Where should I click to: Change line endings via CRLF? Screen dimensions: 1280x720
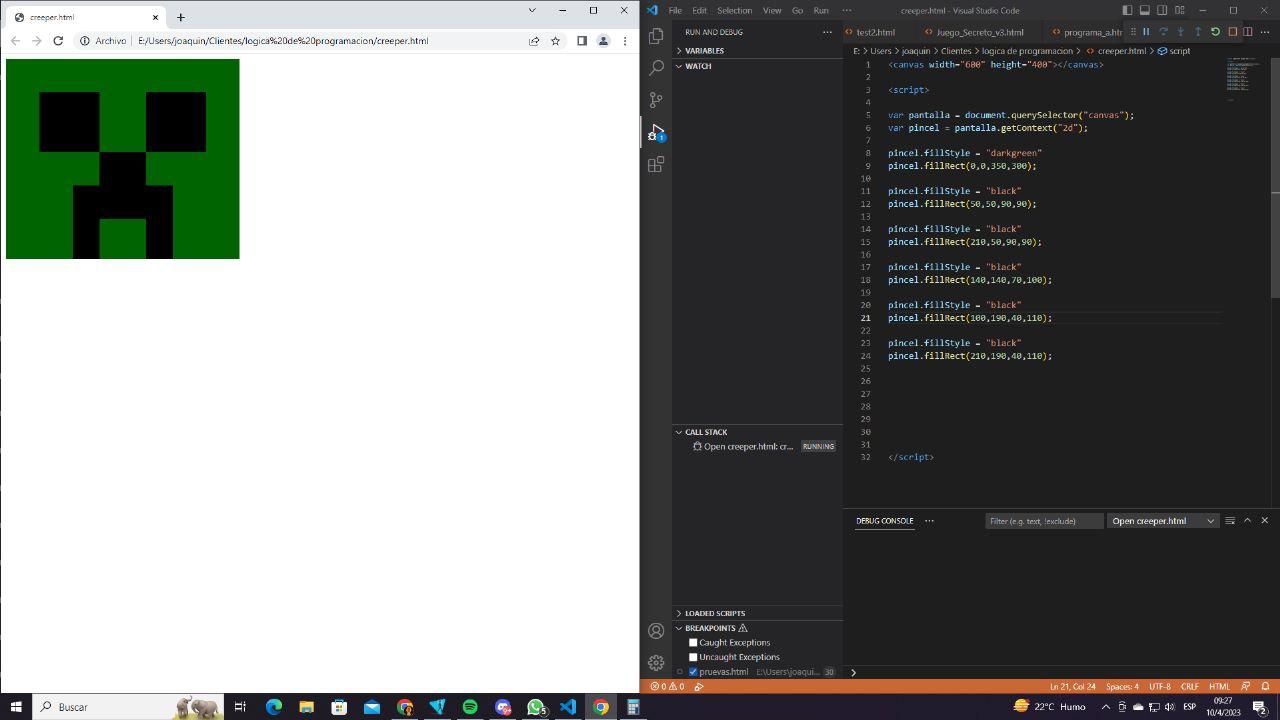[x=1190, y=686]
